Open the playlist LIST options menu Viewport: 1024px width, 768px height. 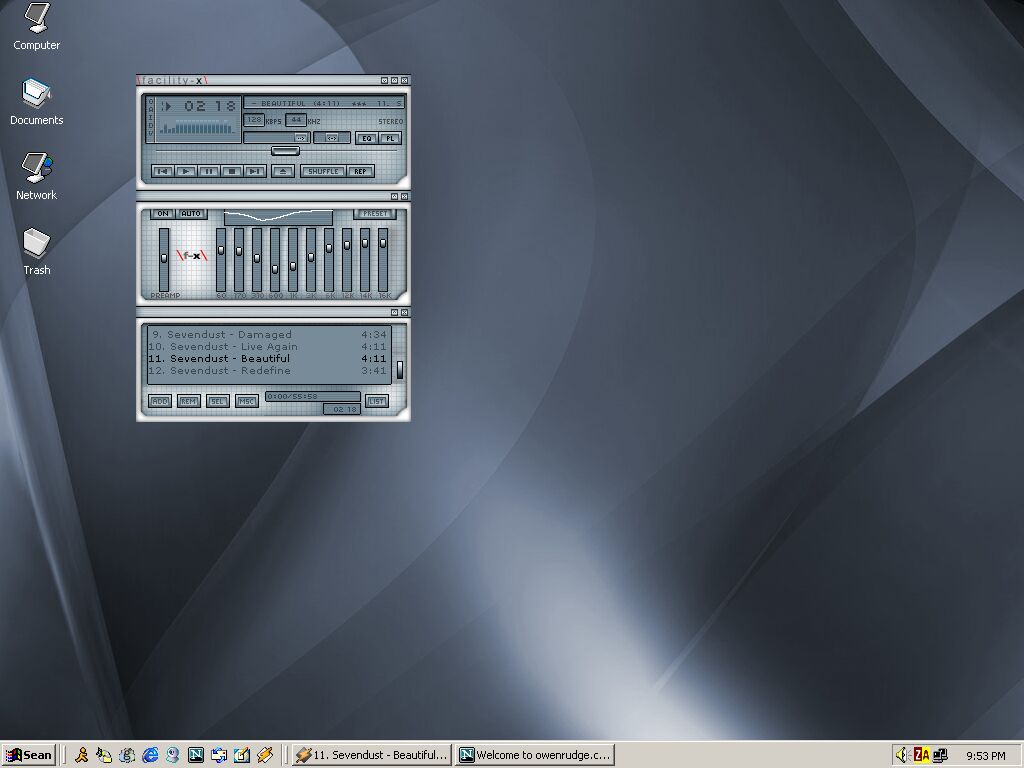376,401
